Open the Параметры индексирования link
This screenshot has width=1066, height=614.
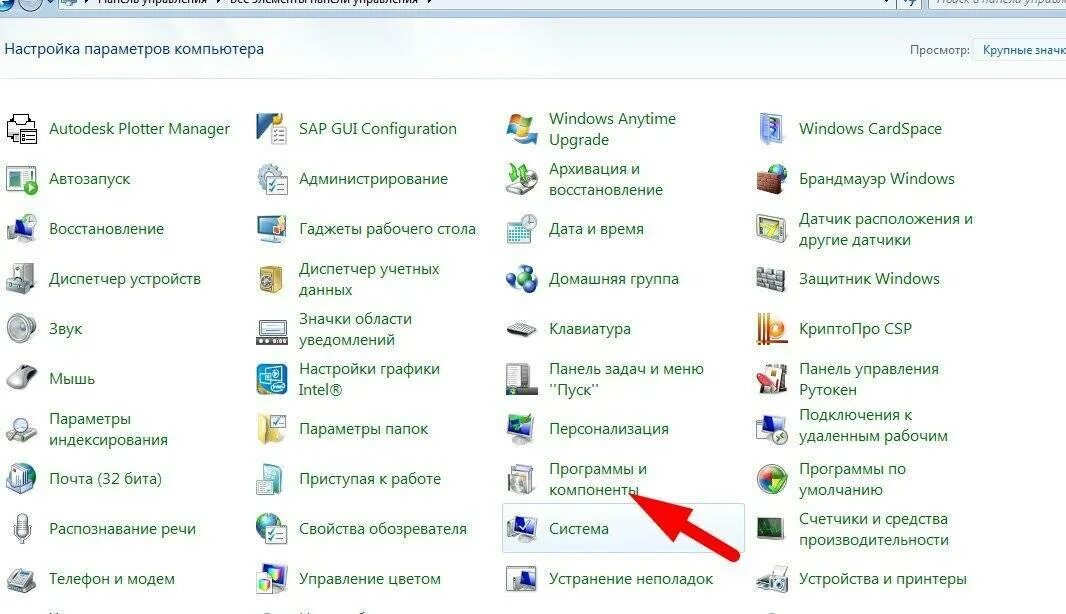[108, 429]
